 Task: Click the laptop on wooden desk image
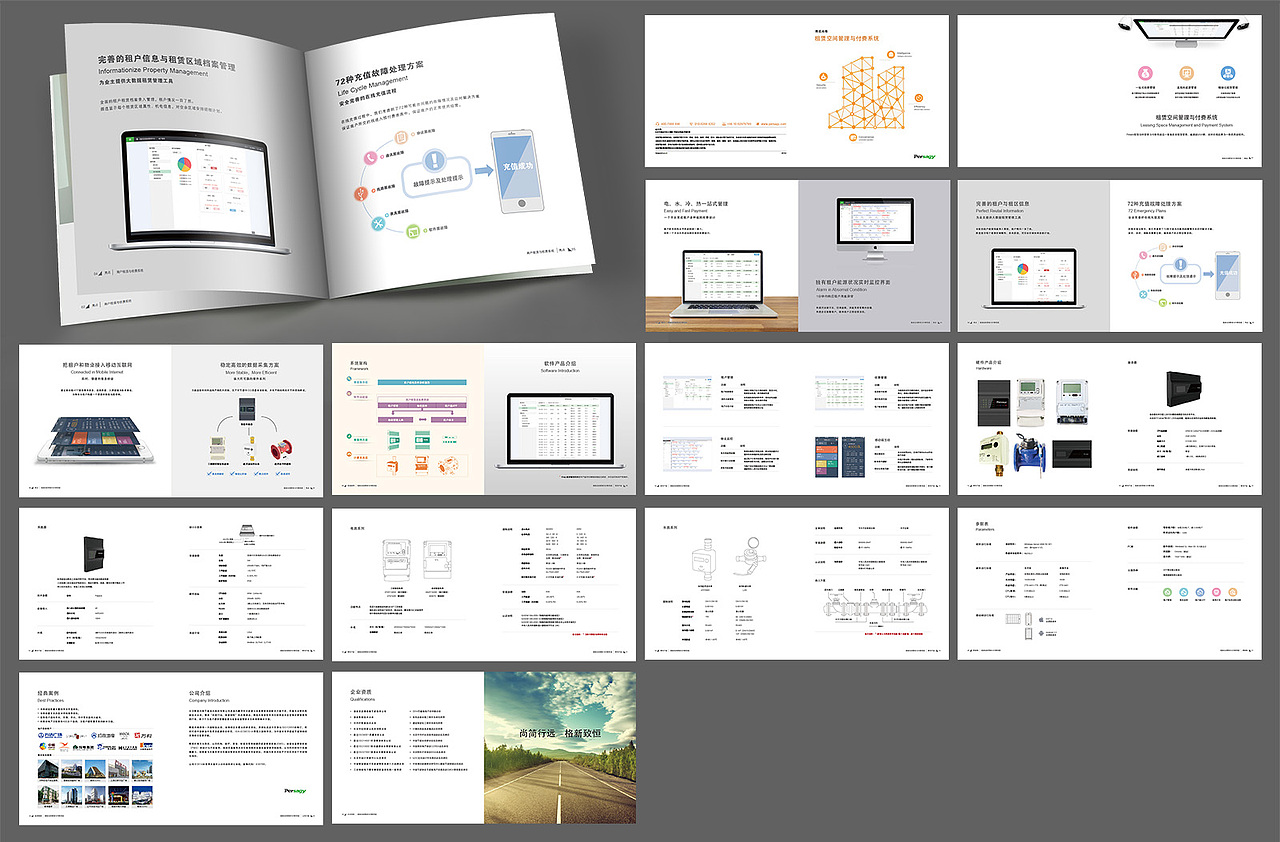pyautogui.click(x=722, y=284)
